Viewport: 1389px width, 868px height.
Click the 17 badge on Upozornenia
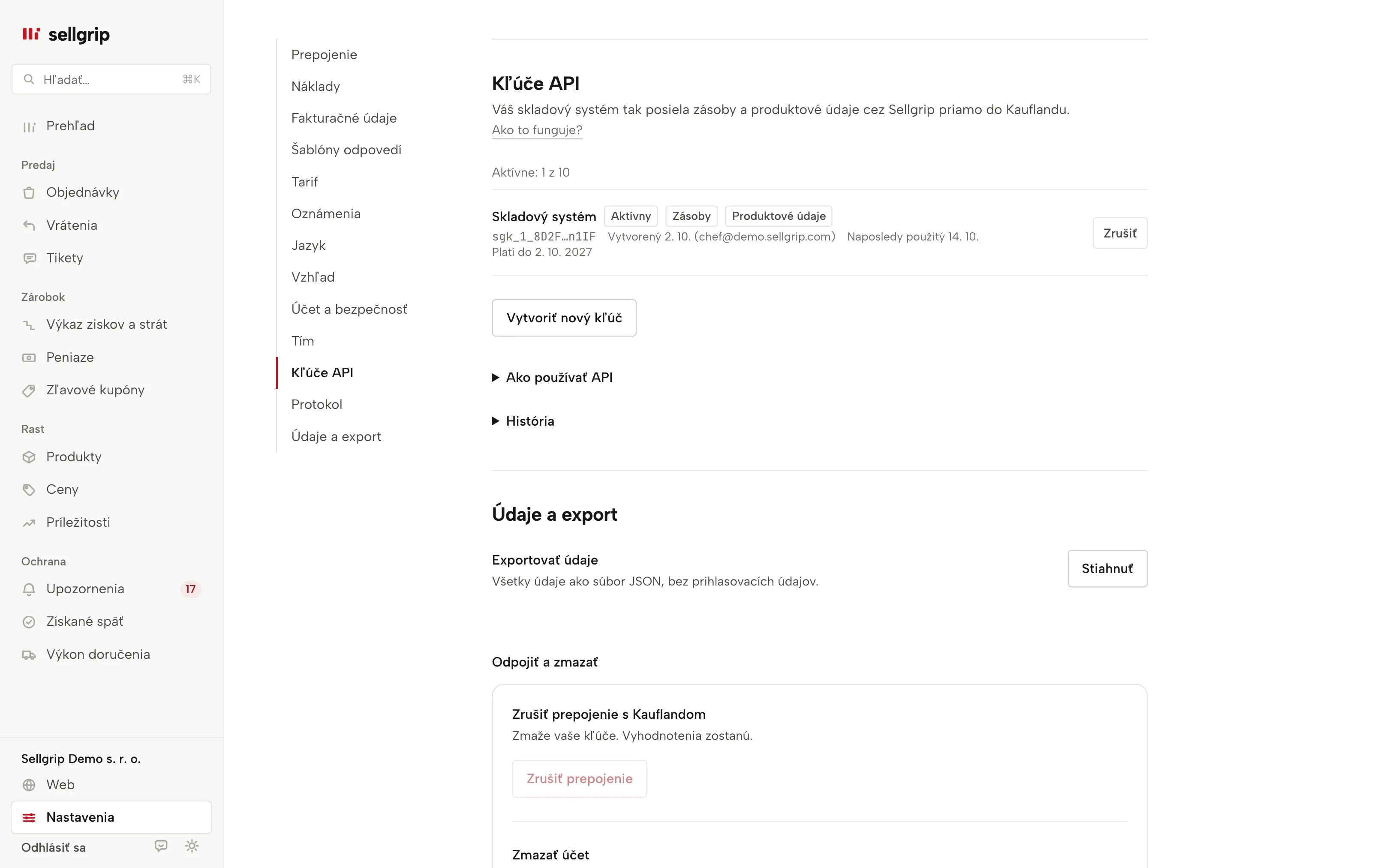190,589
